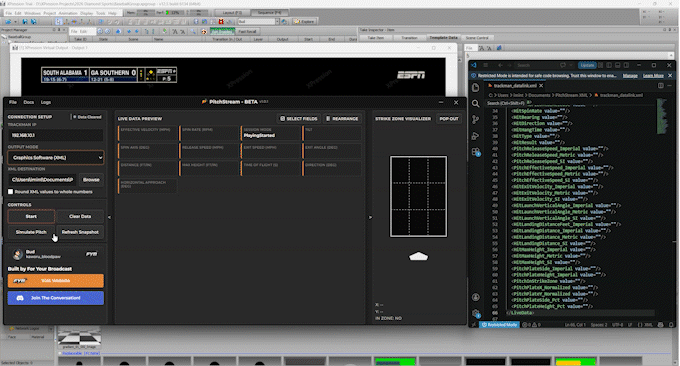The width and height of the screenshot is (680, 366).
Task: Select the Take Item tab in Take Inspector
Action: pos(376,38)
